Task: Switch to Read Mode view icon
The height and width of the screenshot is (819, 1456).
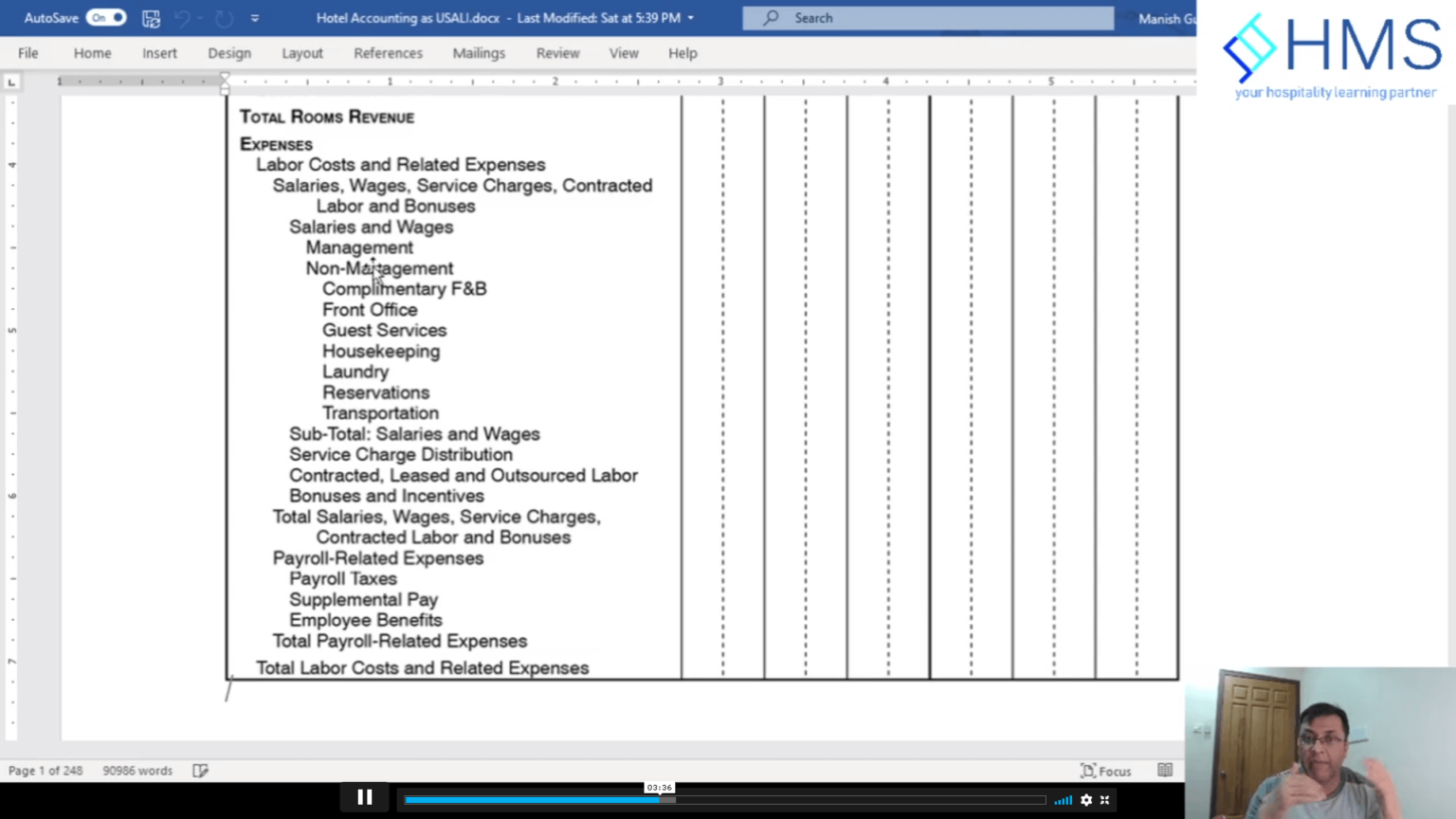Action: pyautogui.click(x=1165, y=771)
